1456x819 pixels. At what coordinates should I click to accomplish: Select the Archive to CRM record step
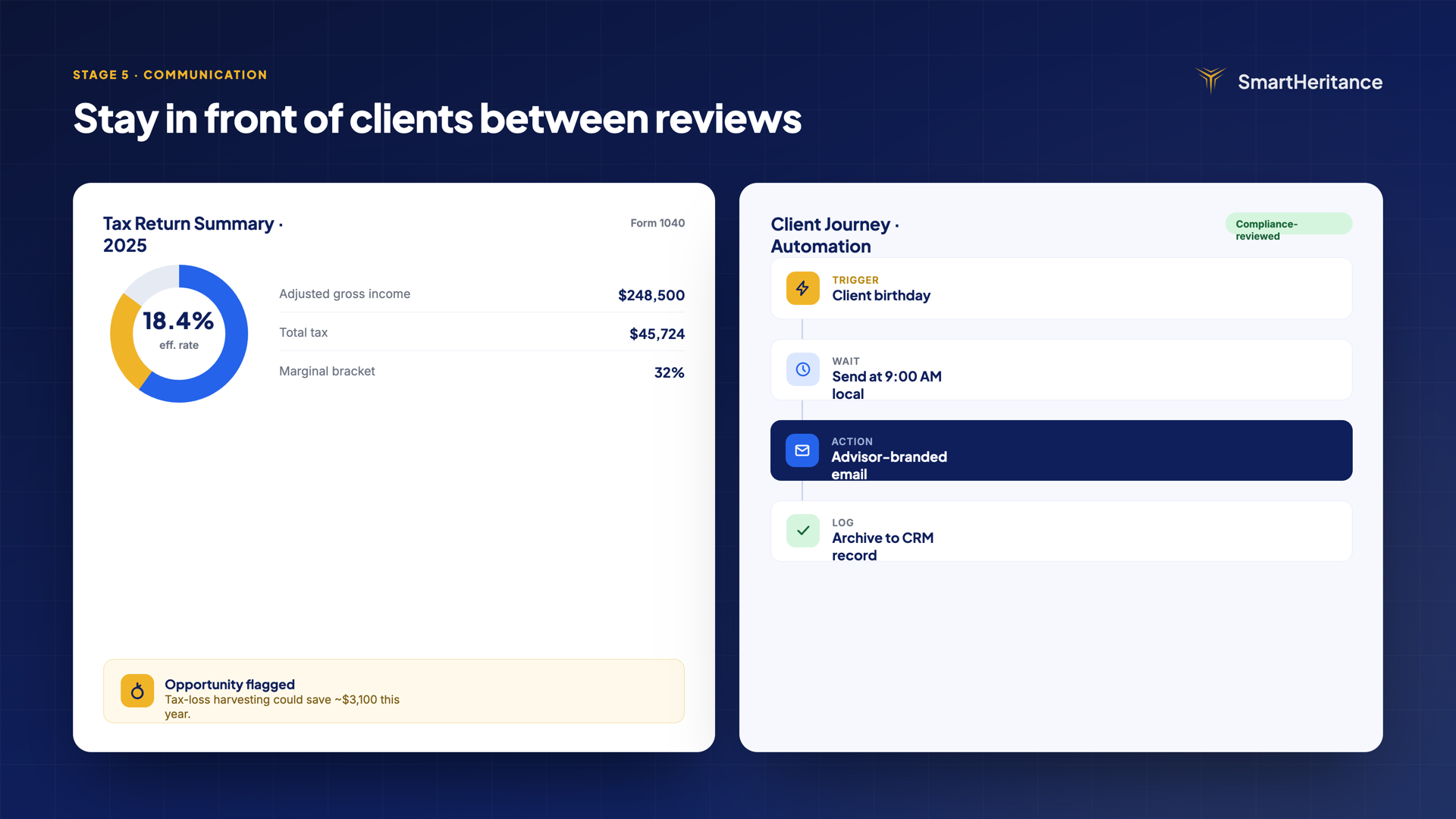click(x=1061, y=531)
